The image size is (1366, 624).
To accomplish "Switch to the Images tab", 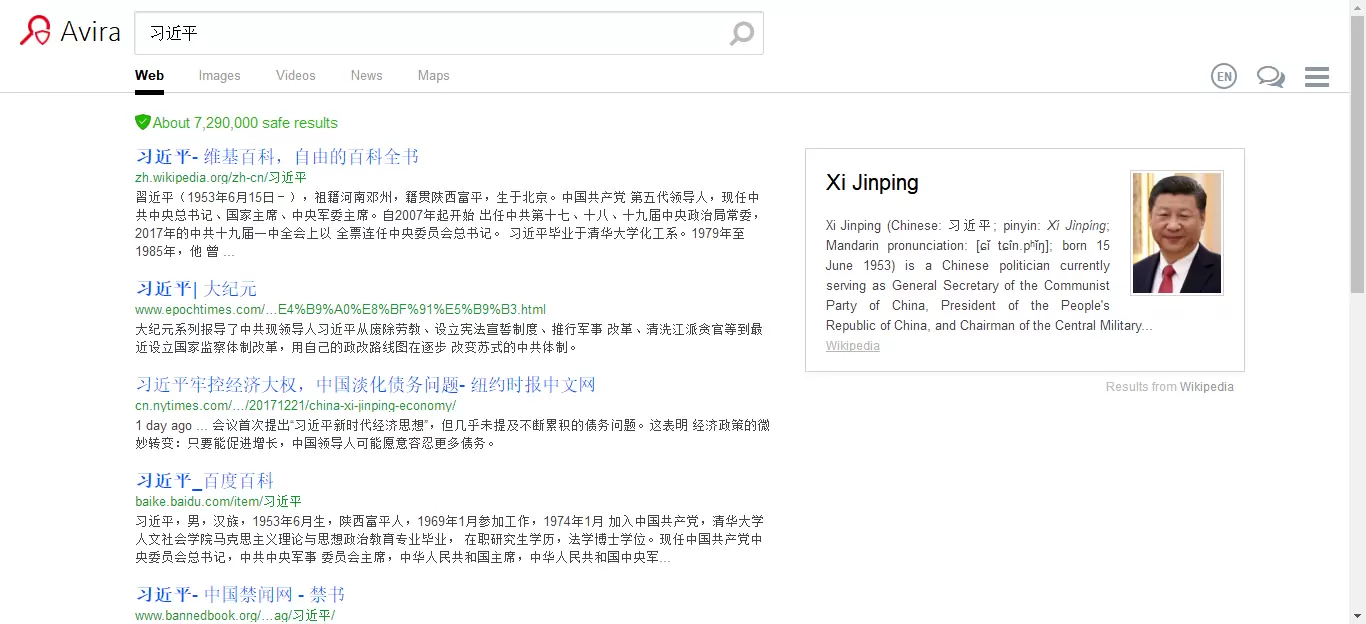I will click(219, 76).
